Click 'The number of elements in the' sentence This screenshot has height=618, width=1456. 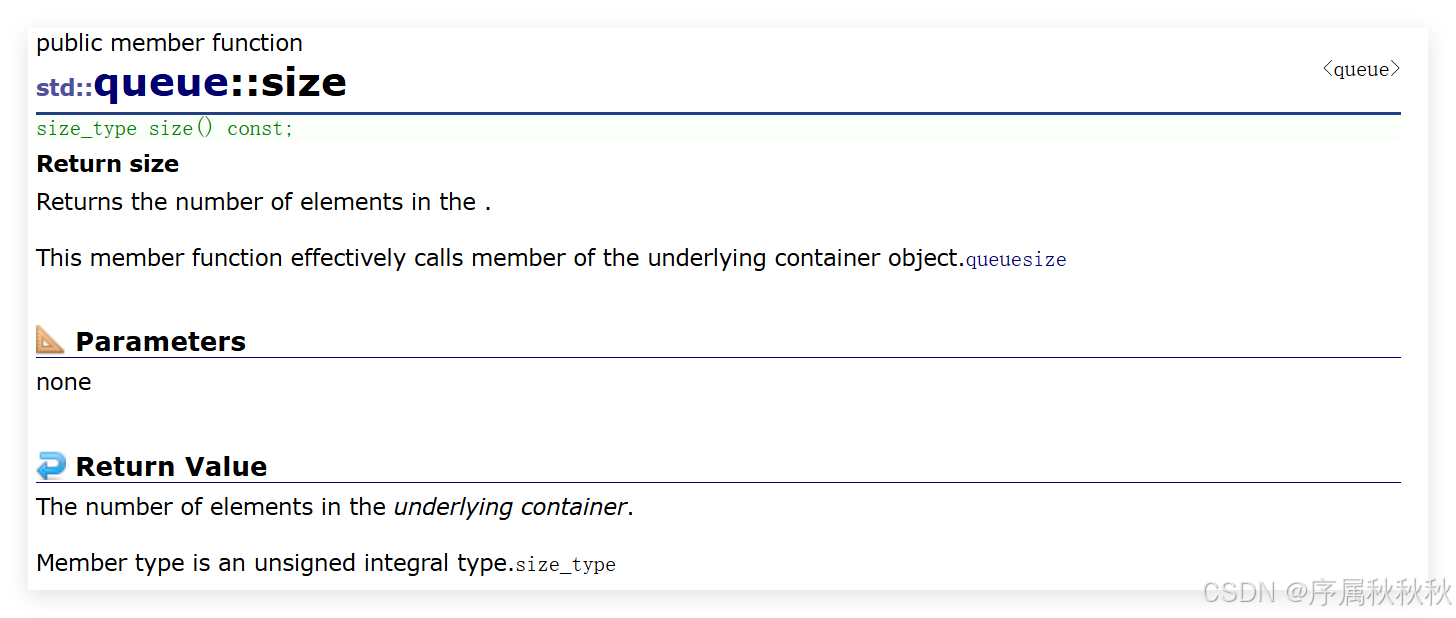[x=210, y=507]
